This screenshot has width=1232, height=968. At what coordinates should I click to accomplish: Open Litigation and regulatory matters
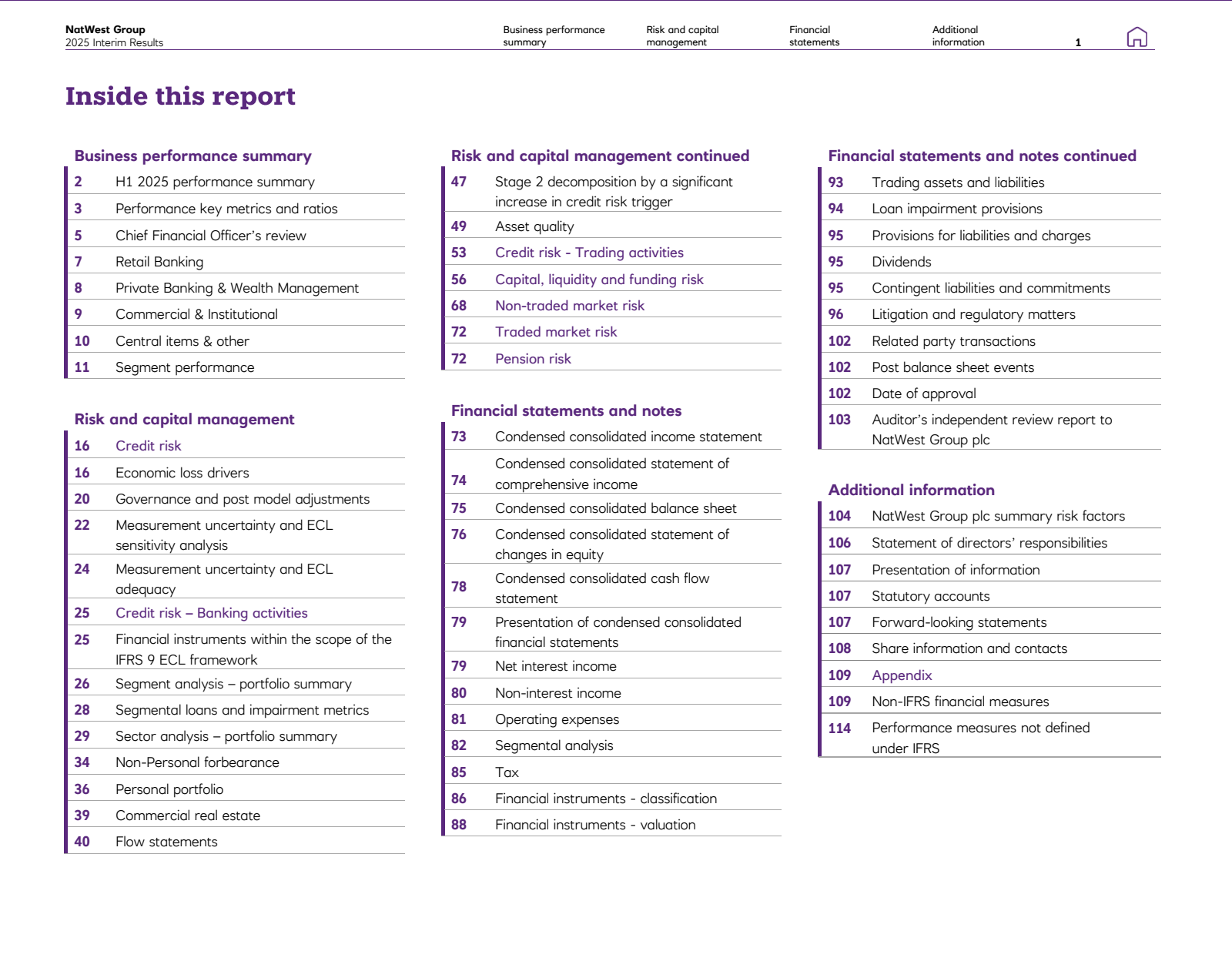[x=973, y=314]
